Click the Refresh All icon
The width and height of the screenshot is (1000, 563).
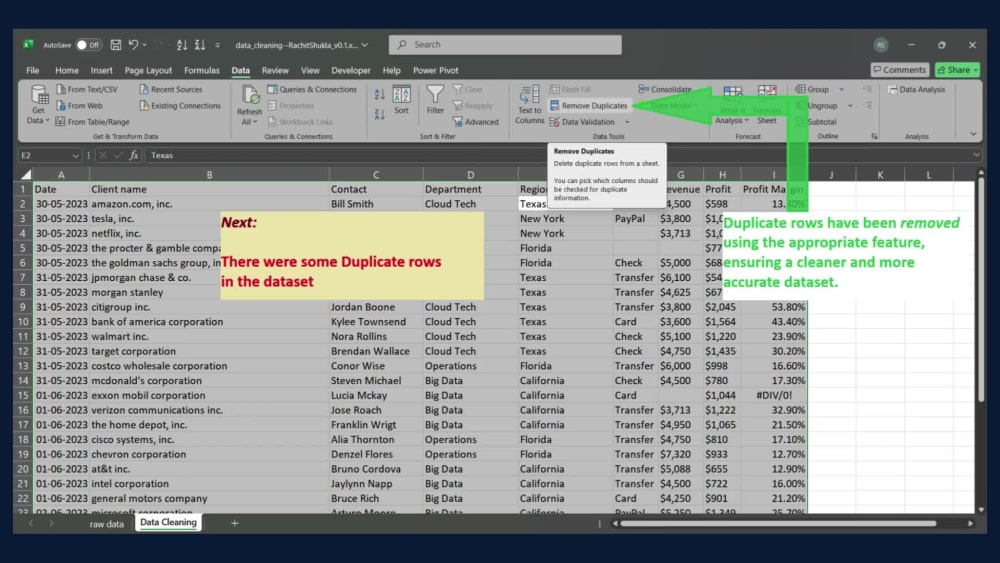pyautogui.click(x=249, y=96)
